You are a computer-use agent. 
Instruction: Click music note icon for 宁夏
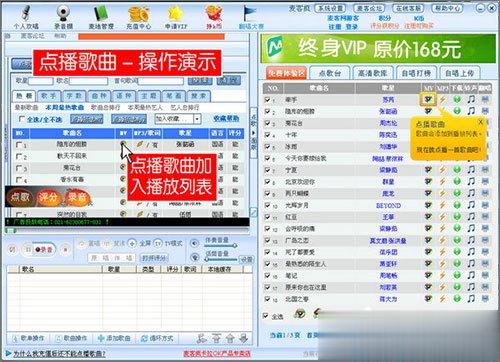[471, 170]
